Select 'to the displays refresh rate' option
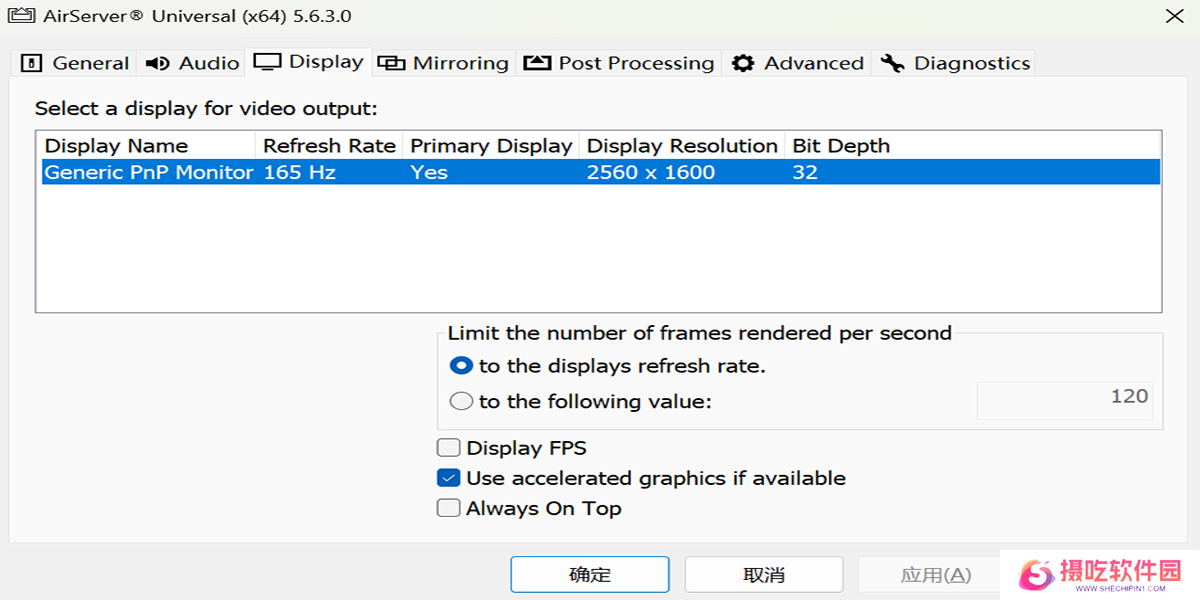The image size is (1200, 600). point(461,366)
